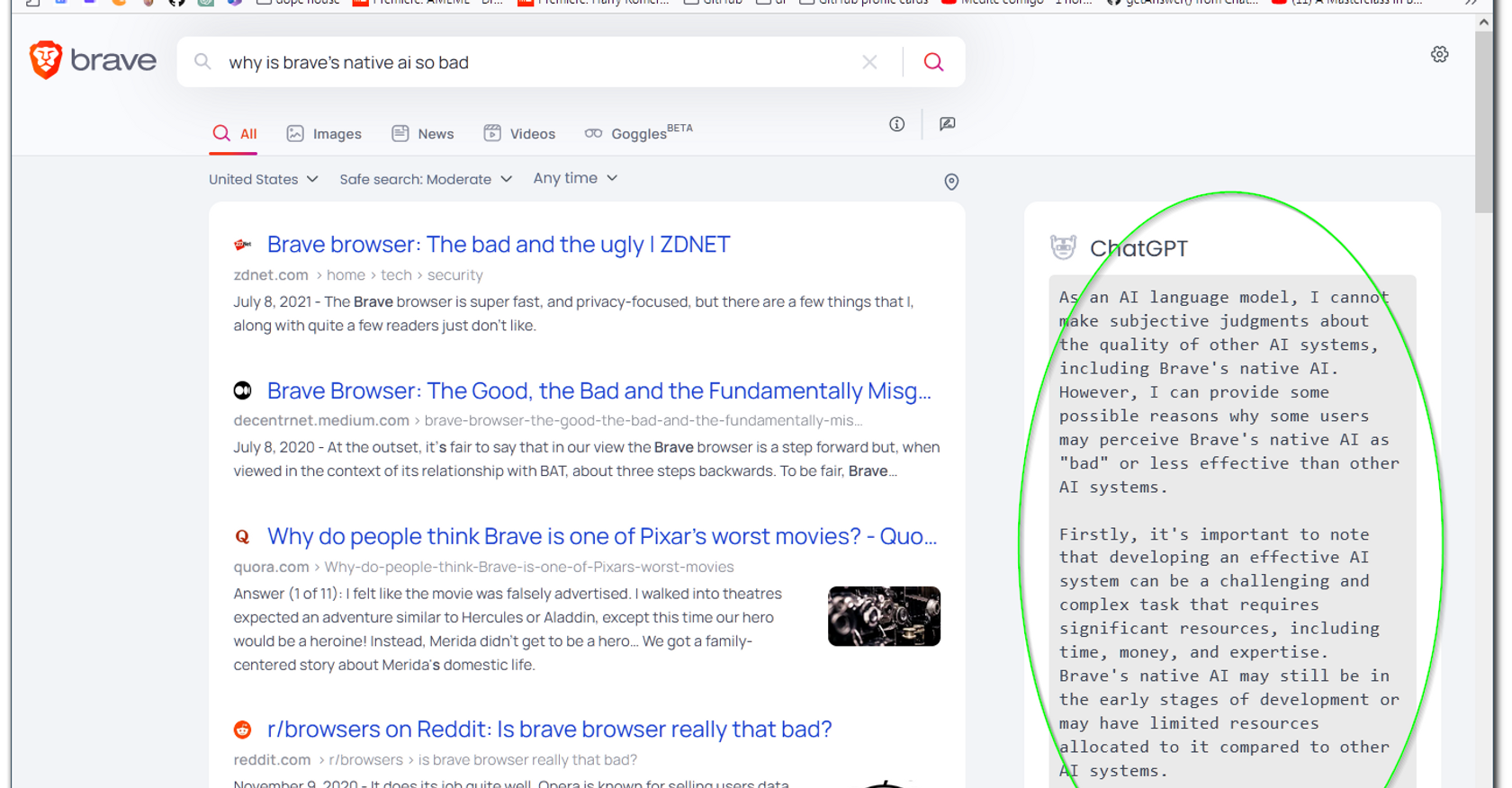Open the r/browsers Reddit result
Image resolution: width=1512 pixels, height=788 pixels.
point(550,729)
